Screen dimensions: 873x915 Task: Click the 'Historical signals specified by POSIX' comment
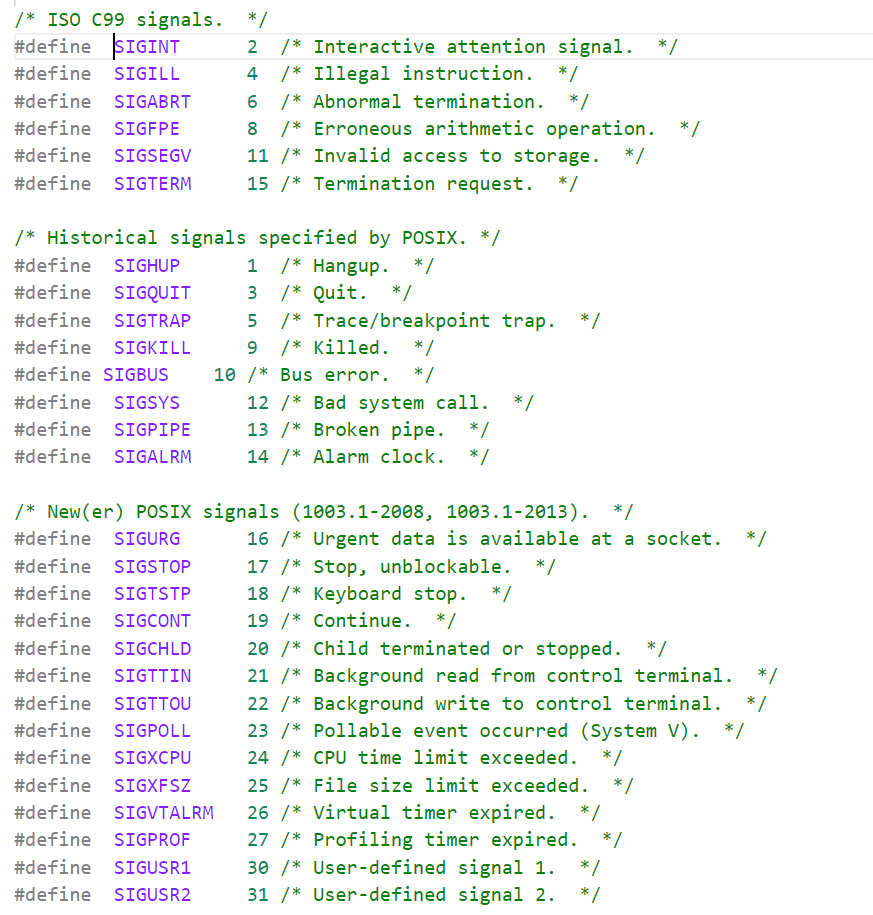(257, 238)
